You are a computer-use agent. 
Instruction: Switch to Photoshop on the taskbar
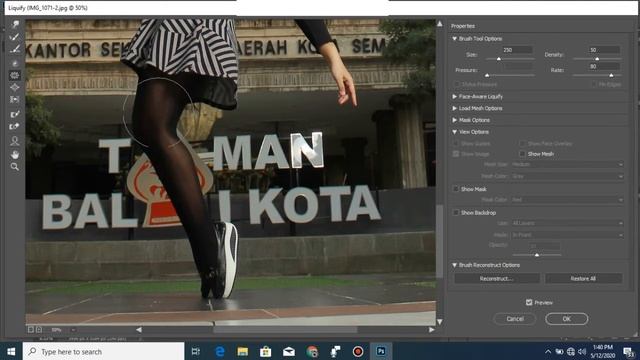point(381,351)
